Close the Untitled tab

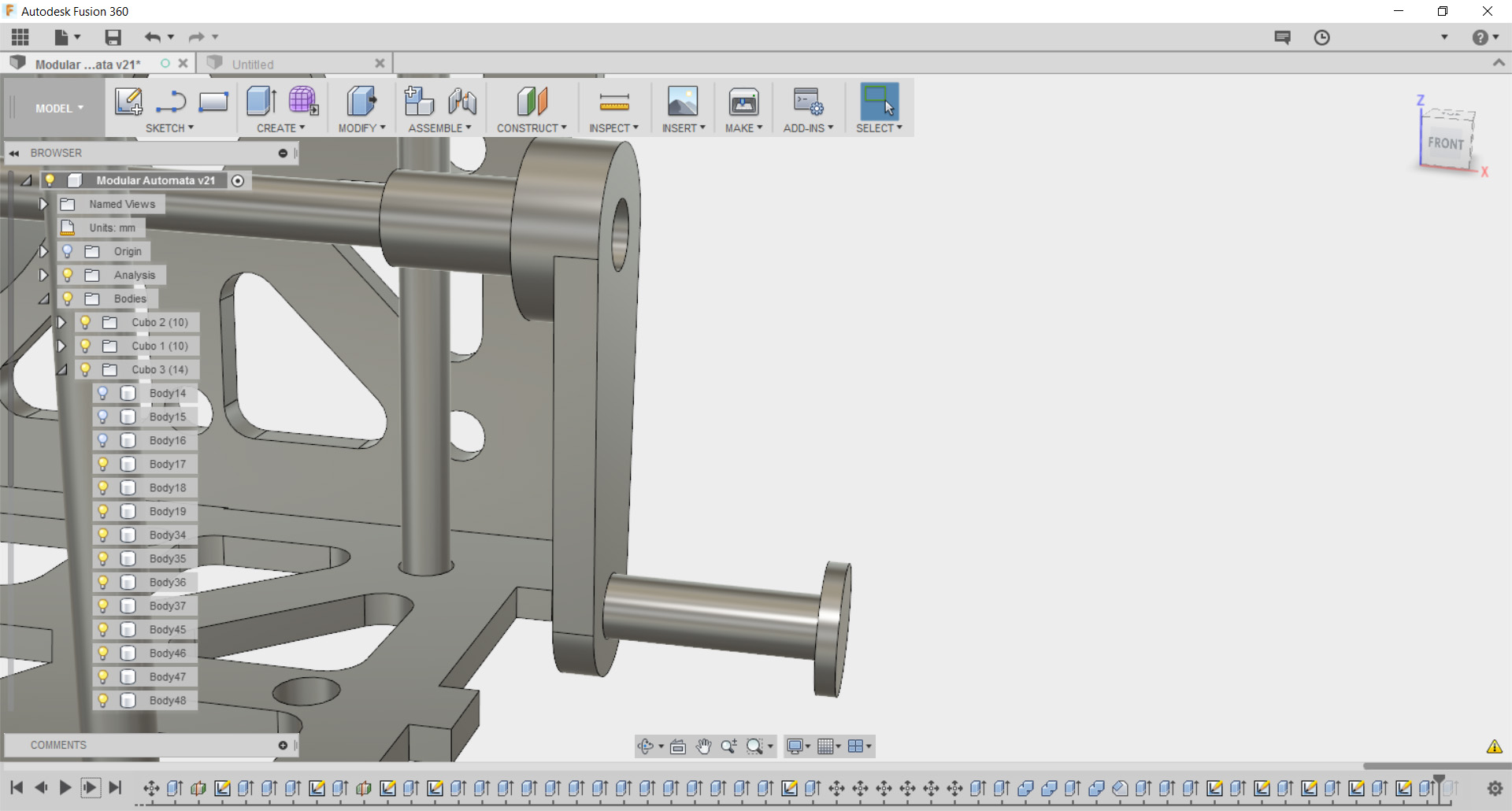pos(380,64)
